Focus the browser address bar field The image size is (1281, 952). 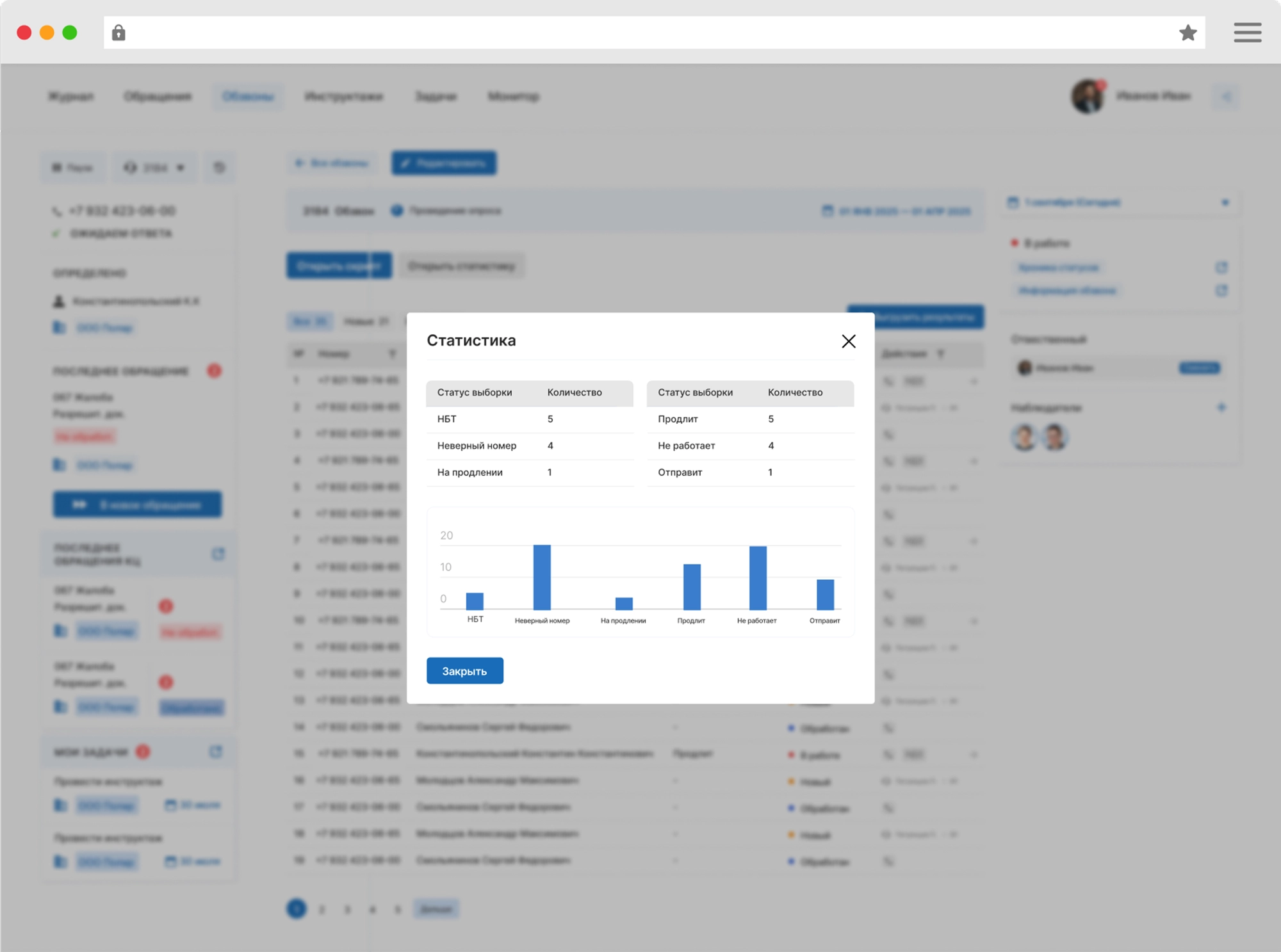tap(640, 33)
